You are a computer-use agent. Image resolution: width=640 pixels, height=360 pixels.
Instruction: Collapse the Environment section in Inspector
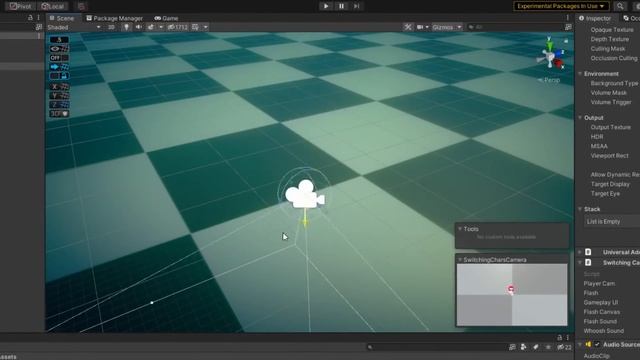(580, 74)
